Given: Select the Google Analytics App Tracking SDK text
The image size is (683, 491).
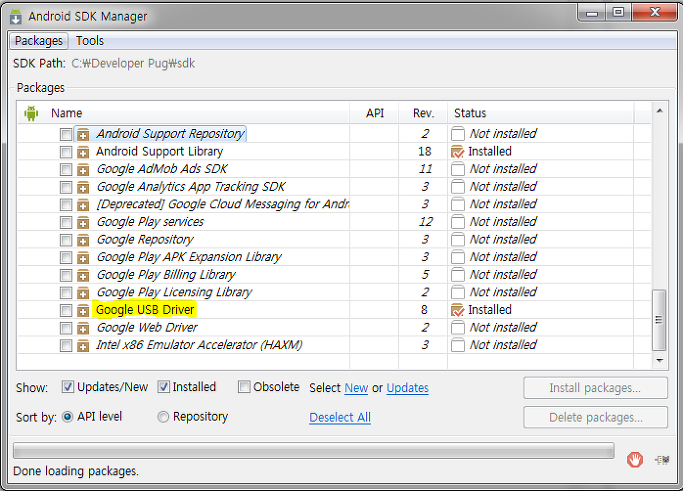Looking at the screenshot, I should 191,186.
